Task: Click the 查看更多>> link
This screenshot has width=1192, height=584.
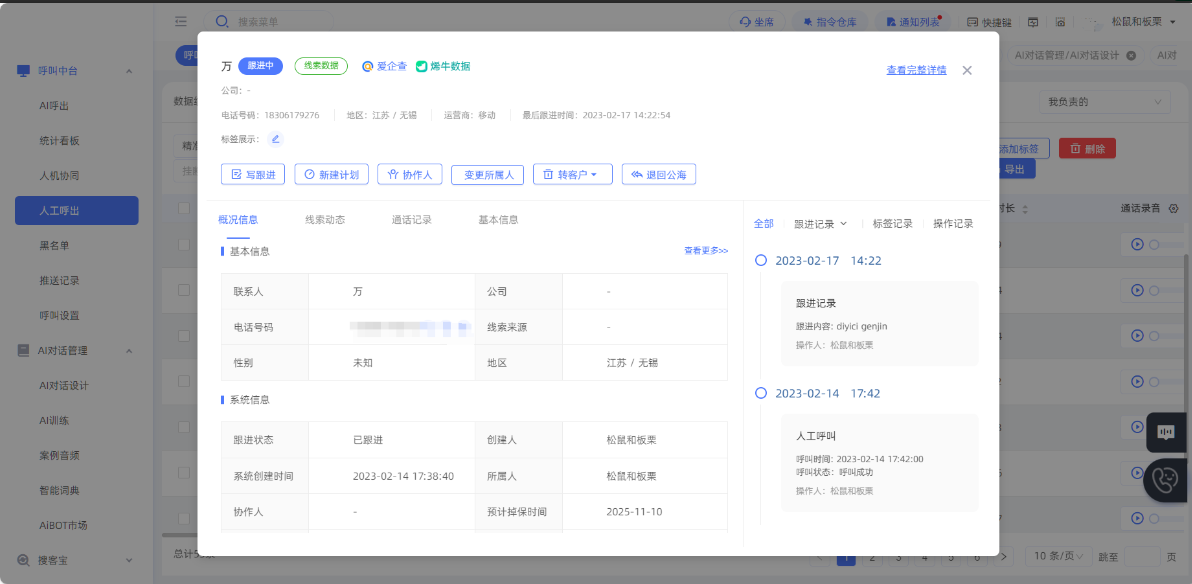Action: (x=706, y=250)
